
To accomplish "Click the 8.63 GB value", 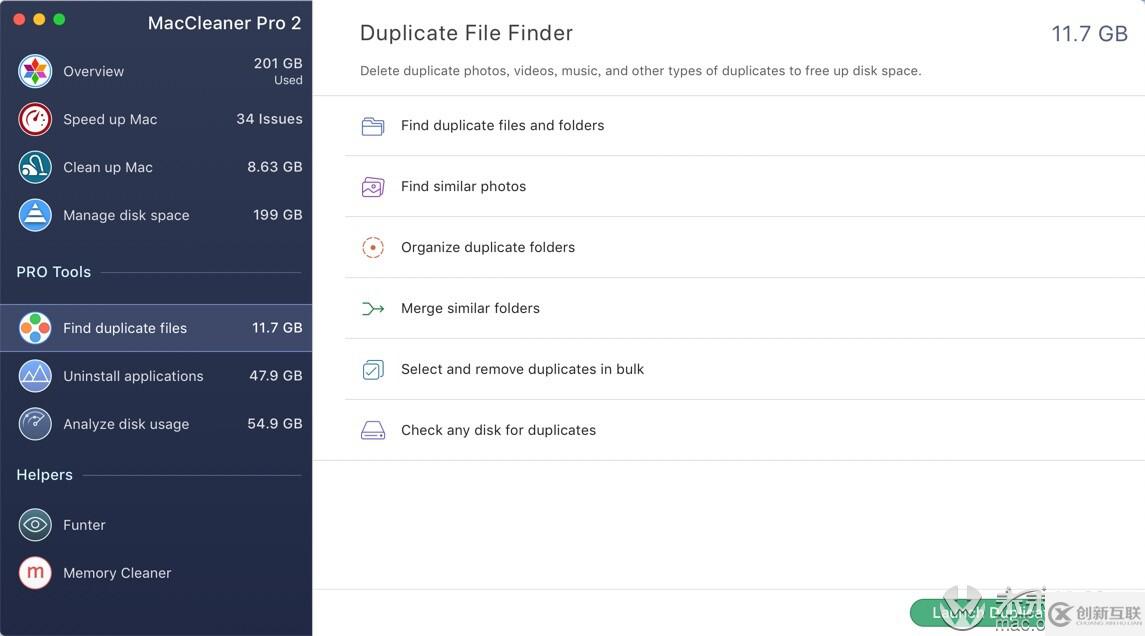I will point(275,166).
